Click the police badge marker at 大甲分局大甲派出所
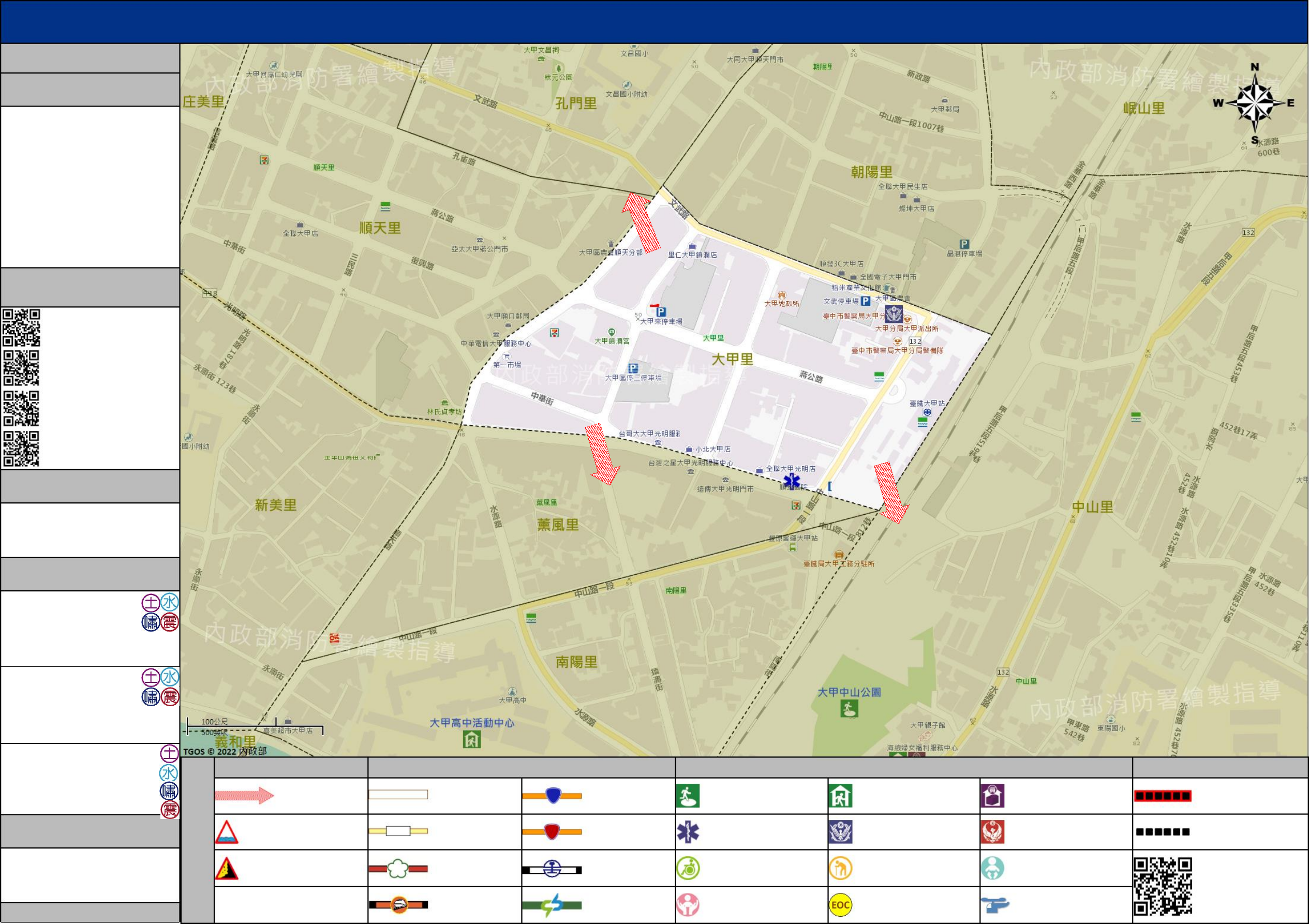This screenshot has height=924, width=1309. click(894, 314)
